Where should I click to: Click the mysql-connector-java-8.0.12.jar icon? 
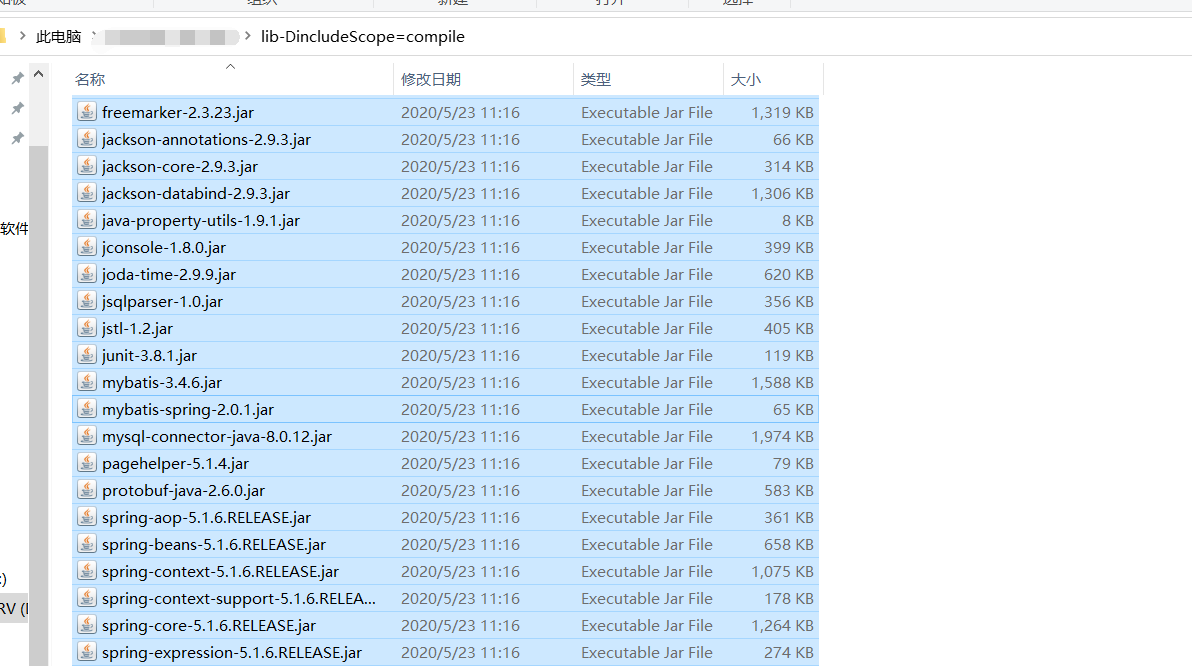87,436
